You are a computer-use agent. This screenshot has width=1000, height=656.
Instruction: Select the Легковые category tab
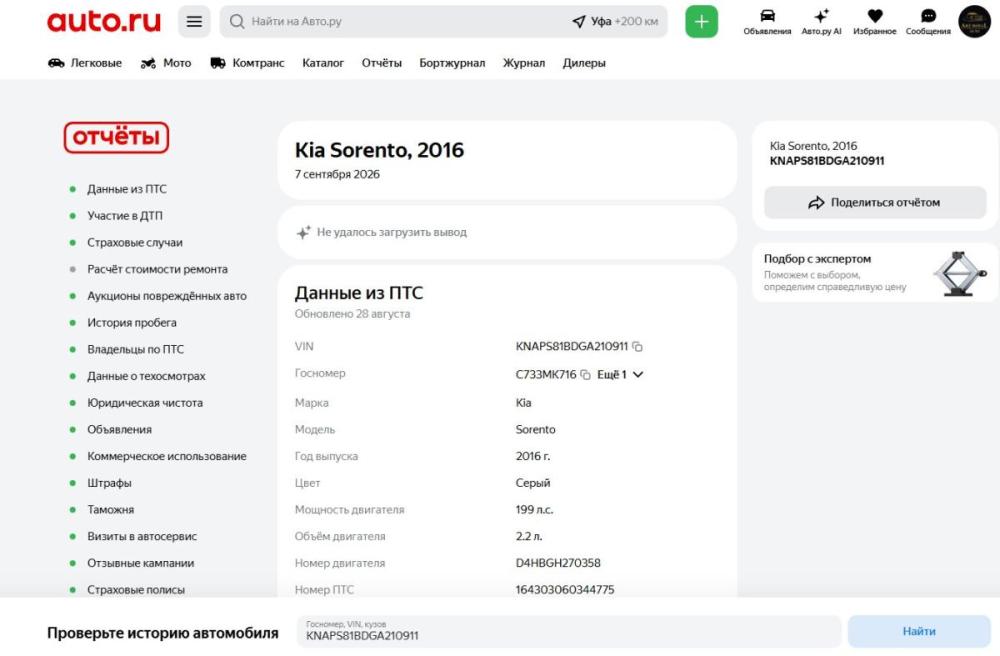click(x=85, y=63)
